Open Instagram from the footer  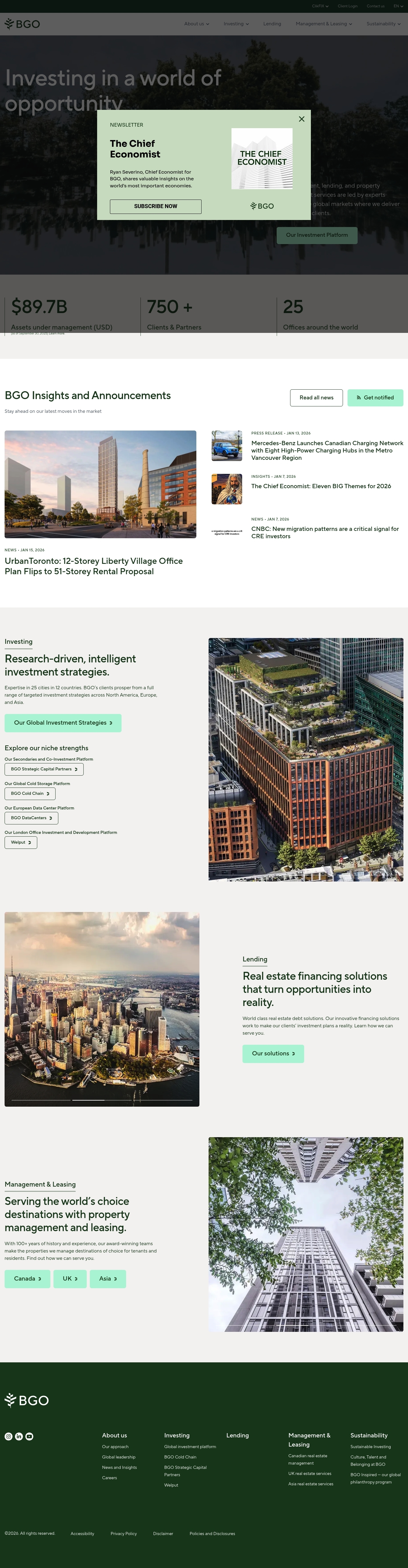(9, 1436)
